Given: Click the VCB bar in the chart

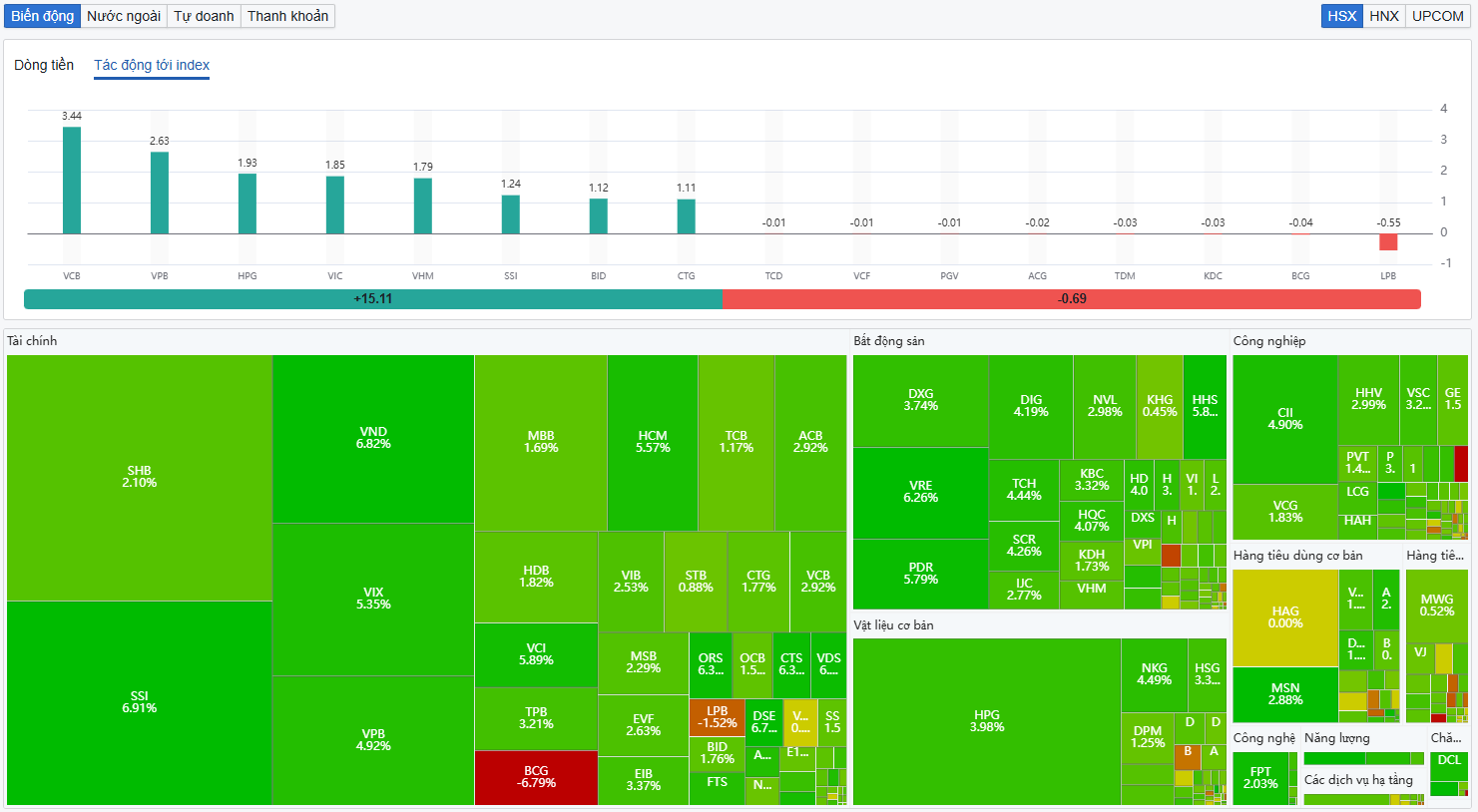Looking at the screenshot, I should pyautogui.click(x=72, y=181).
